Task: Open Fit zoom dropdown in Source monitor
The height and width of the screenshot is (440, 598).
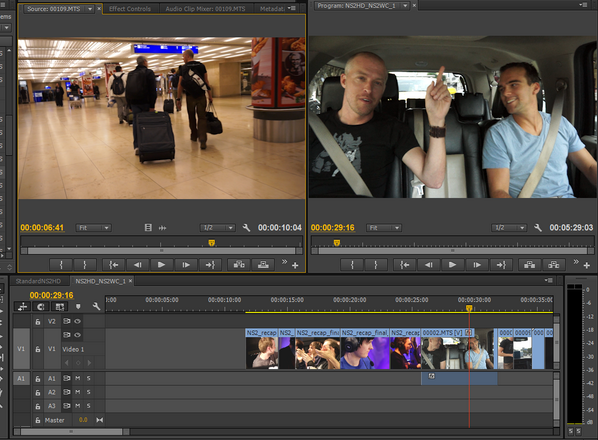Action: point(93,228)
